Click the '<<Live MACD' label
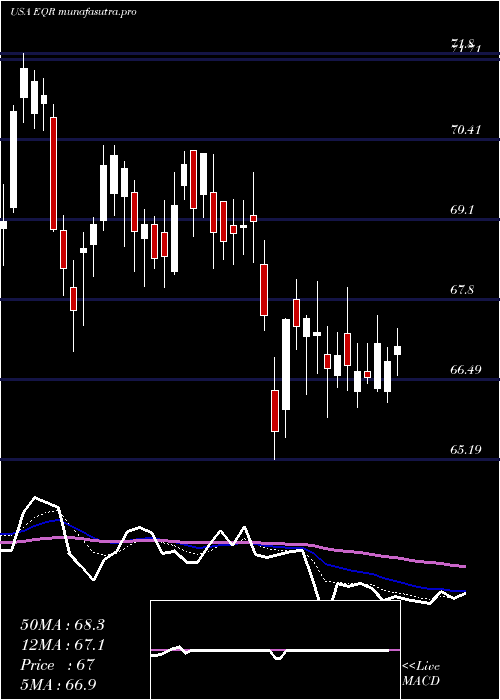Viewport: 500px width, 700px height. (x=421, y=674)
